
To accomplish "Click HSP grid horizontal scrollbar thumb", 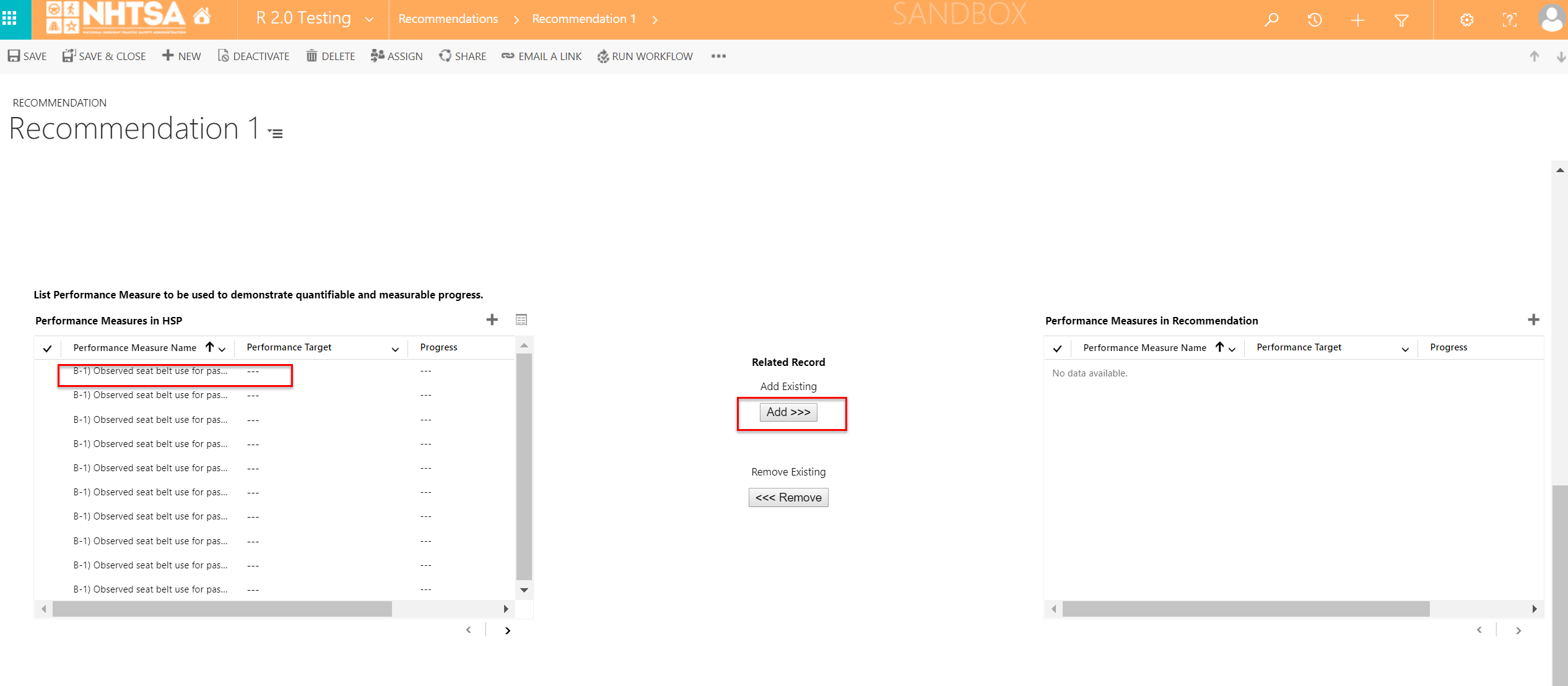I will (x=222, y=609).
